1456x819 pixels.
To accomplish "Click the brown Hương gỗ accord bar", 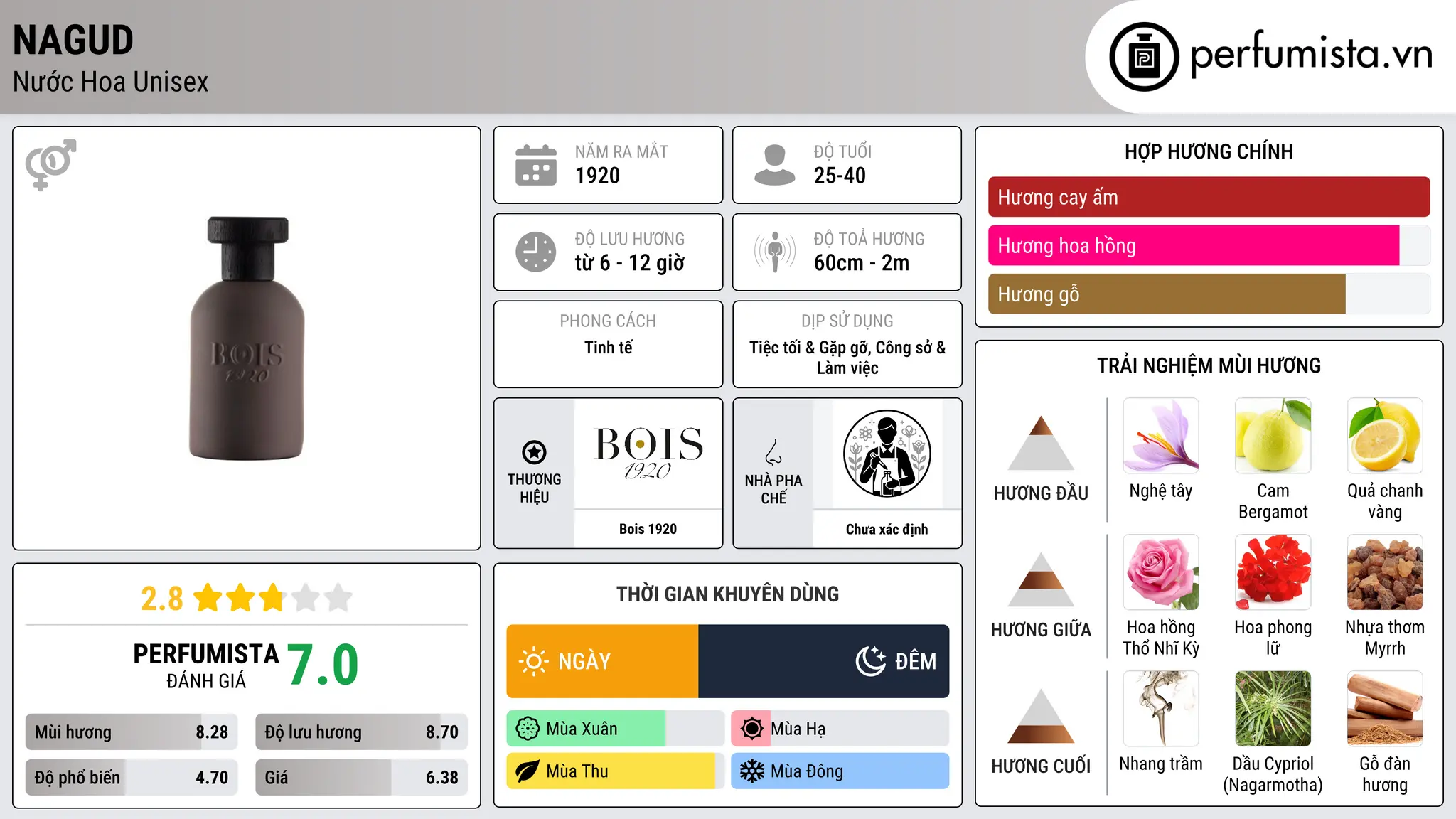I will [1167, 294].
